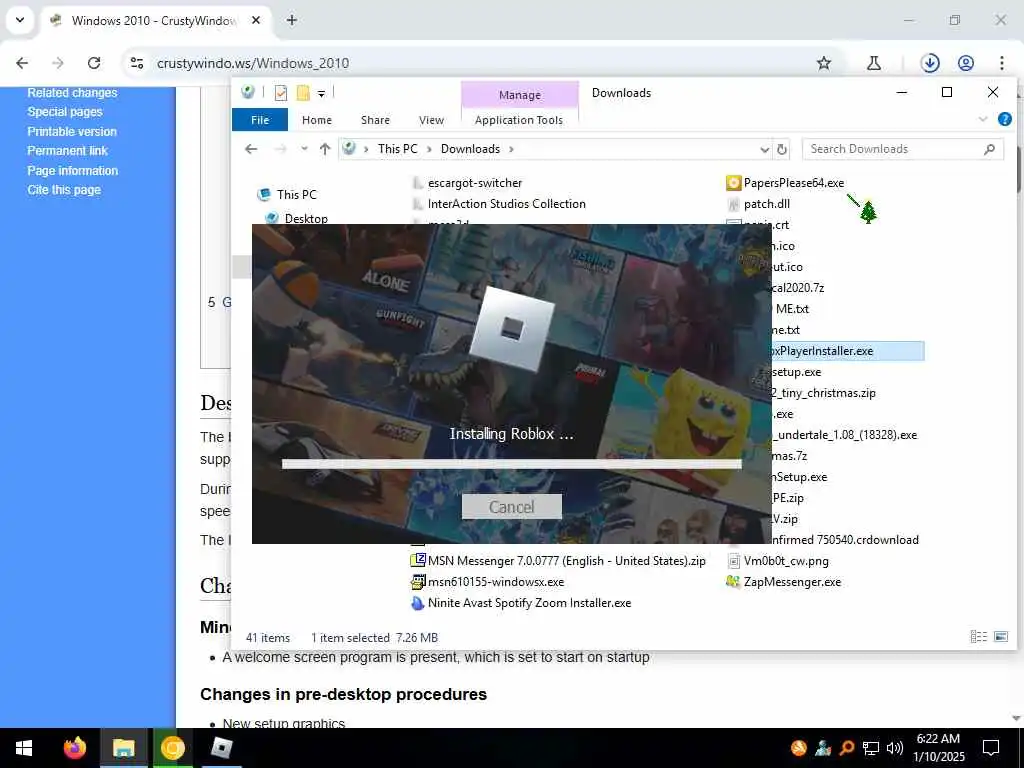This screenshot has width=1024, height=768.
Task: Click the search magnifier icon in Explorer
Action: click(989, 150)
